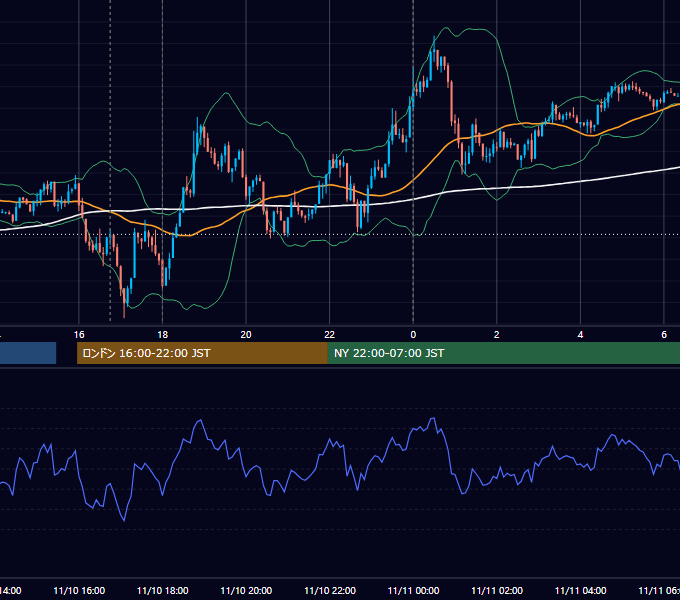Select the "0" midnight label on upper axis
680x600 pixels.
(413, 335)
